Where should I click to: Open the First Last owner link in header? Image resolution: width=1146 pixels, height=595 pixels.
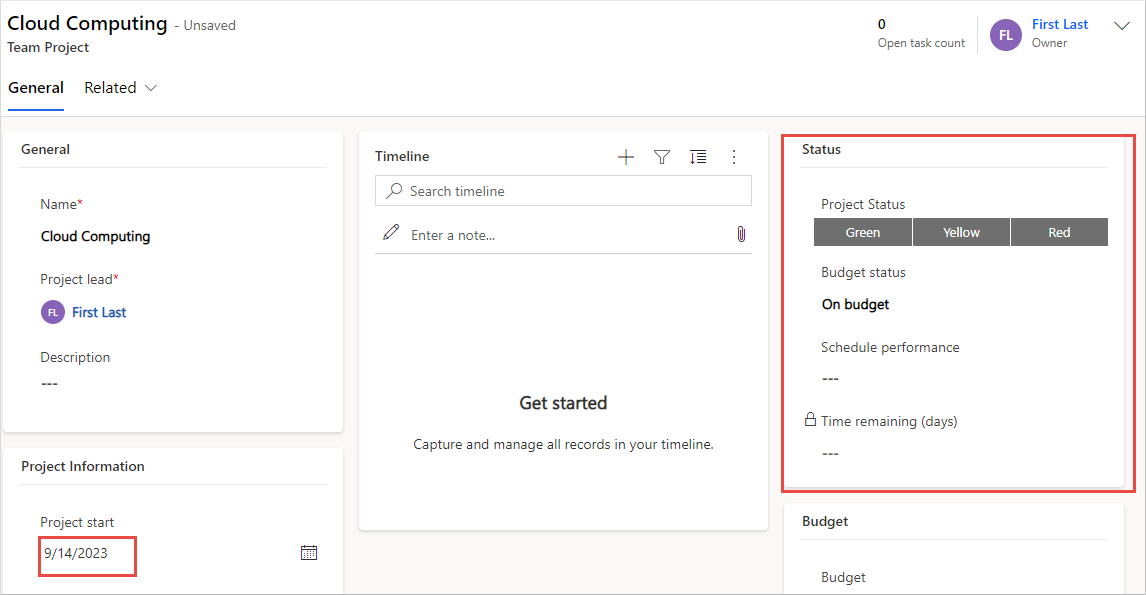(1060, 24)
